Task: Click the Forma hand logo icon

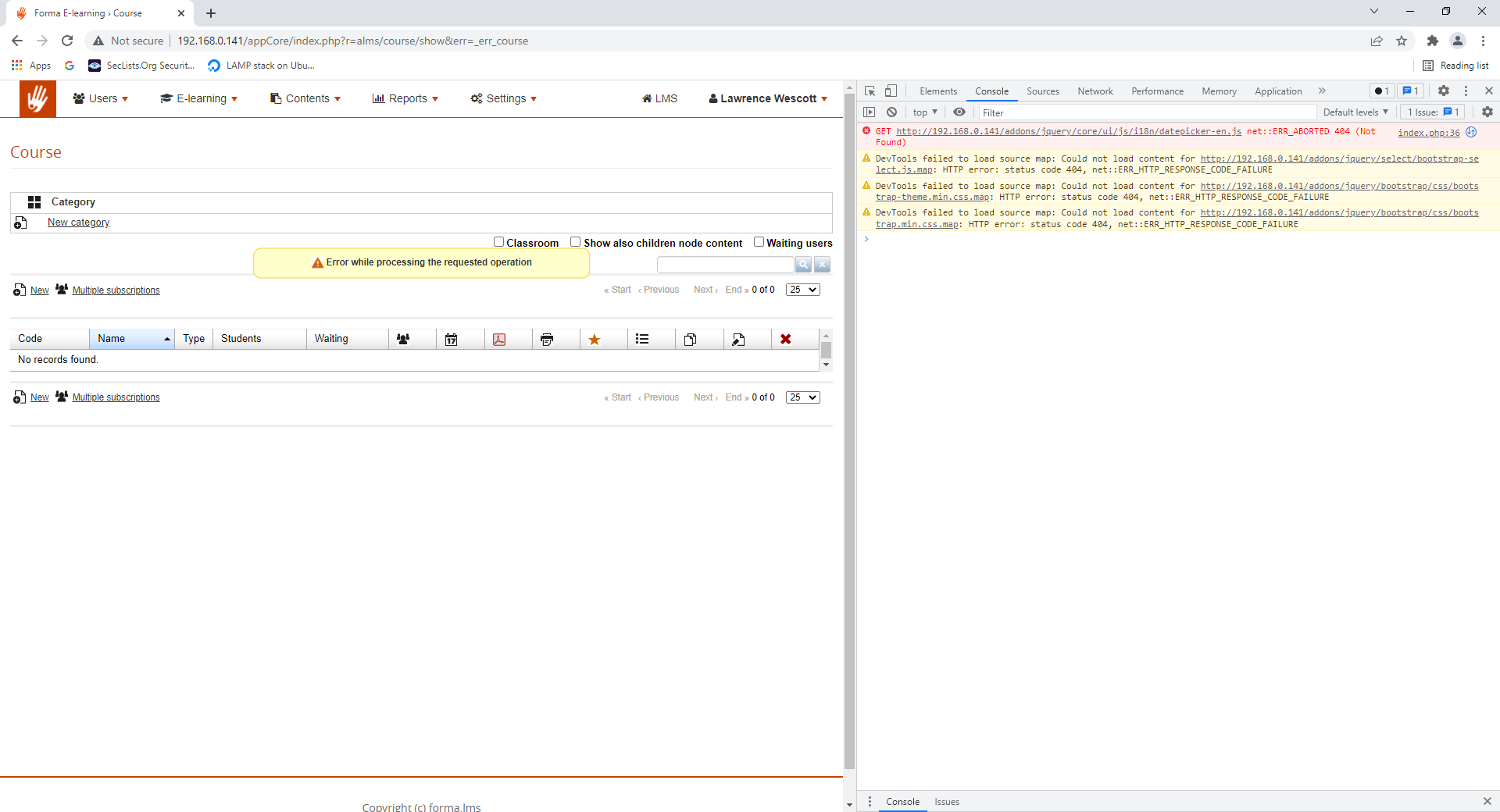Action: pos(37,99)
